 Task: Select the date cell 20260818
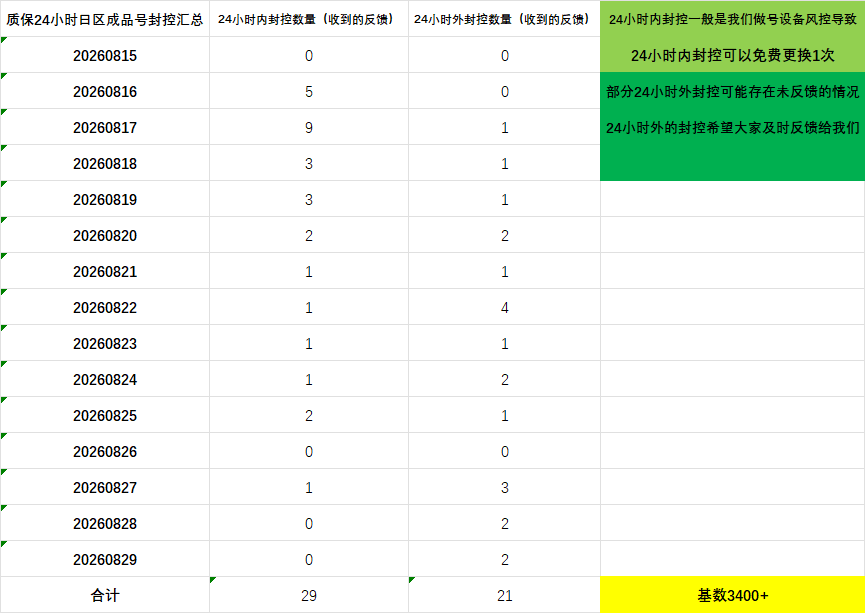[x=105, y=163]
